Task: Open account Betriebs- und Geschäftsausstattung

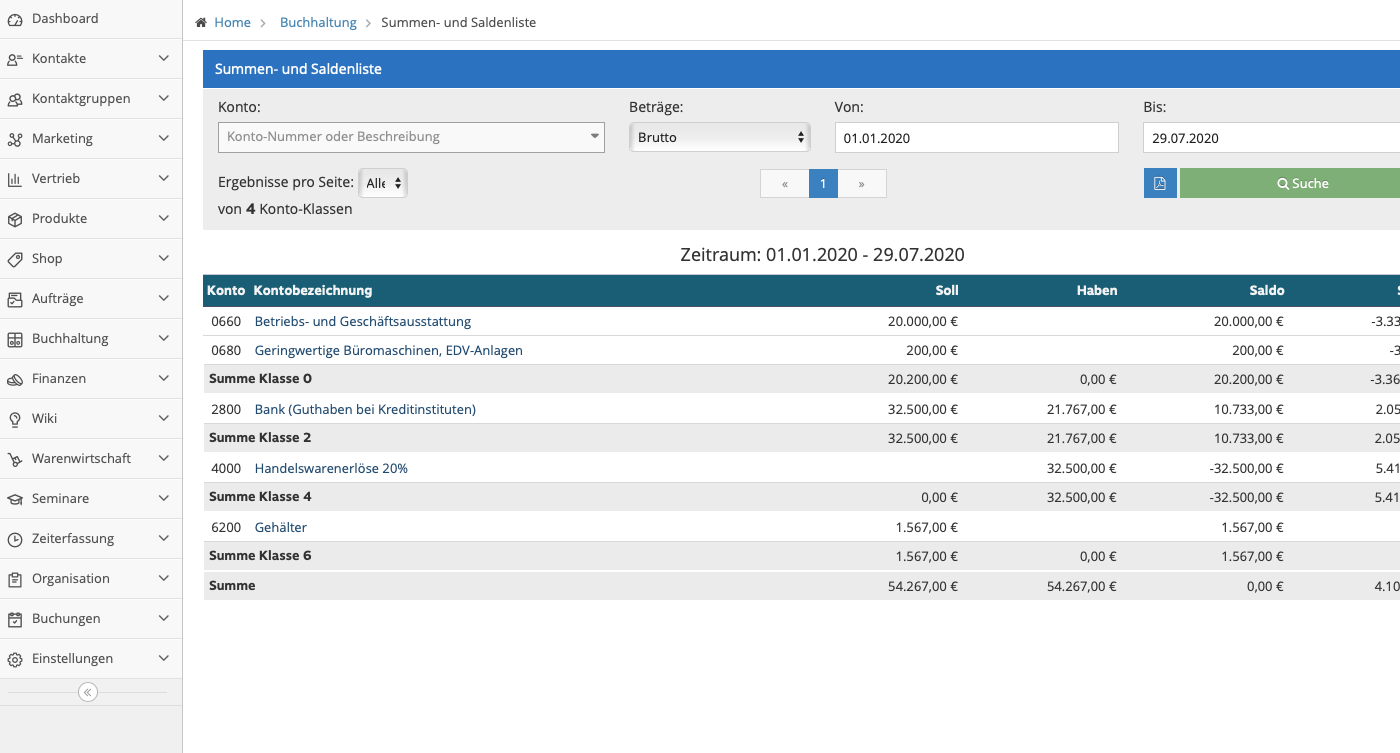Action: coord(363,321)
